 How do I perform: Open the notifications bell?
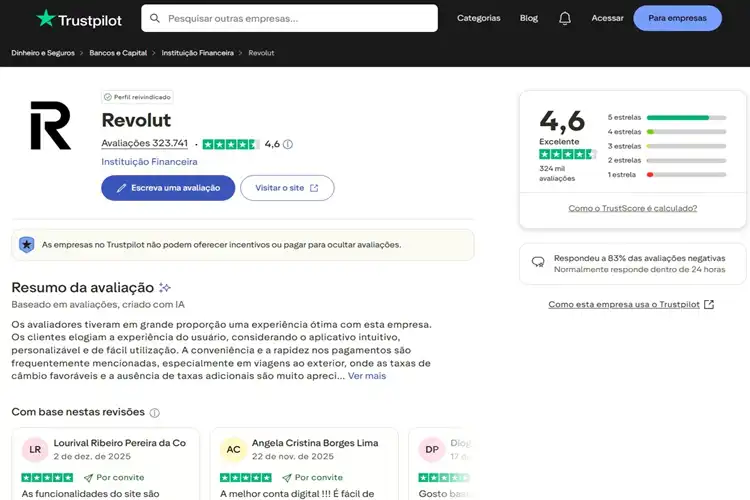tap(565, 18)
